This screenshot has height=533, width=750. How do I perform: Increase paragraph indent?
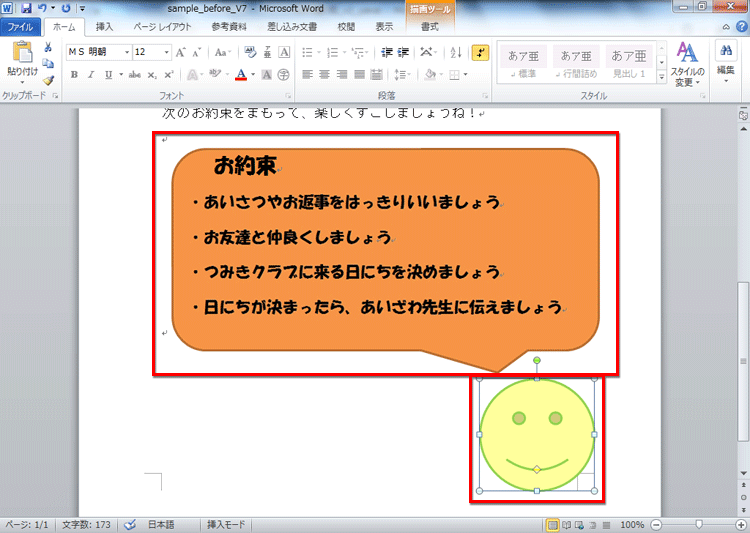[403, 52]
